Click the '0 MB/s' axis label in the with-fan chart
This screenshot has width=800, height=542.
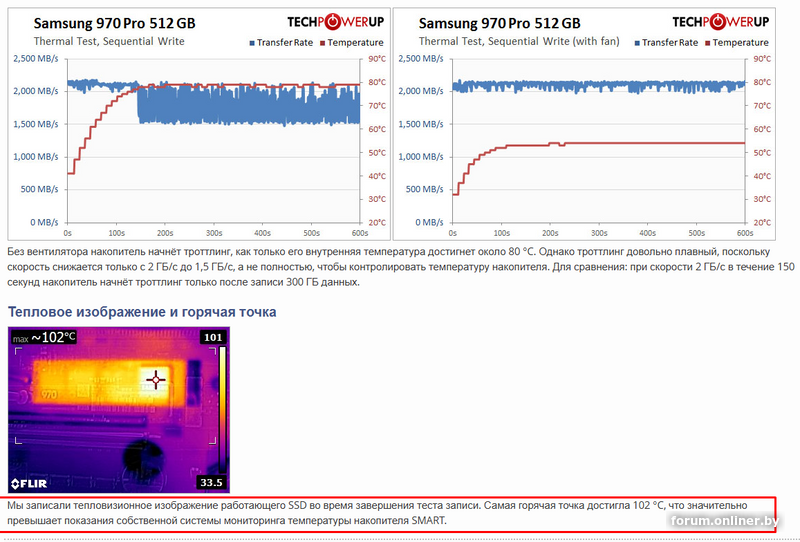tap(430, 223)
